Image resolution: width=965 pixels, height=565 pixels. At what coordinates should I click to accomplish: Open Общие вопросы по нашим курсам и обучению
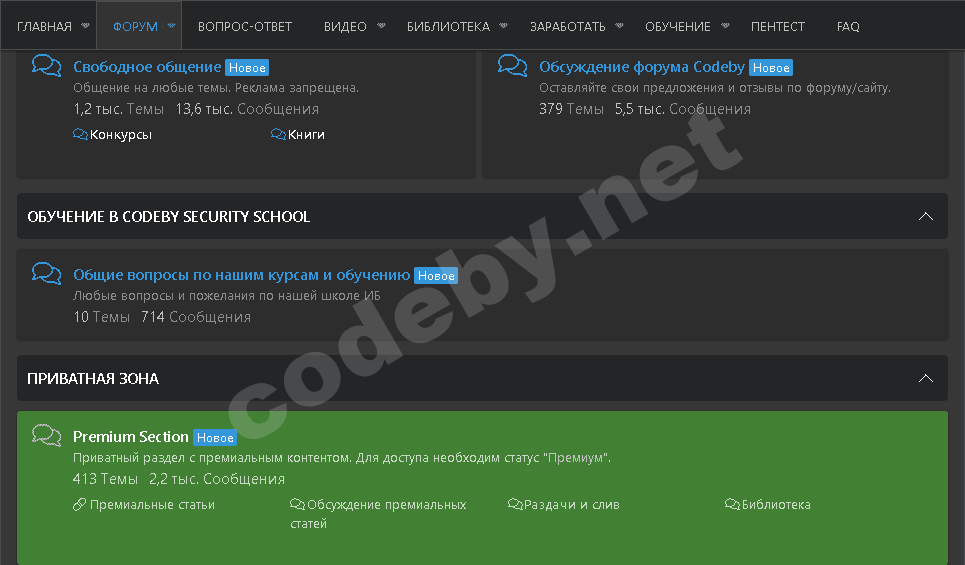click(241, 274)
